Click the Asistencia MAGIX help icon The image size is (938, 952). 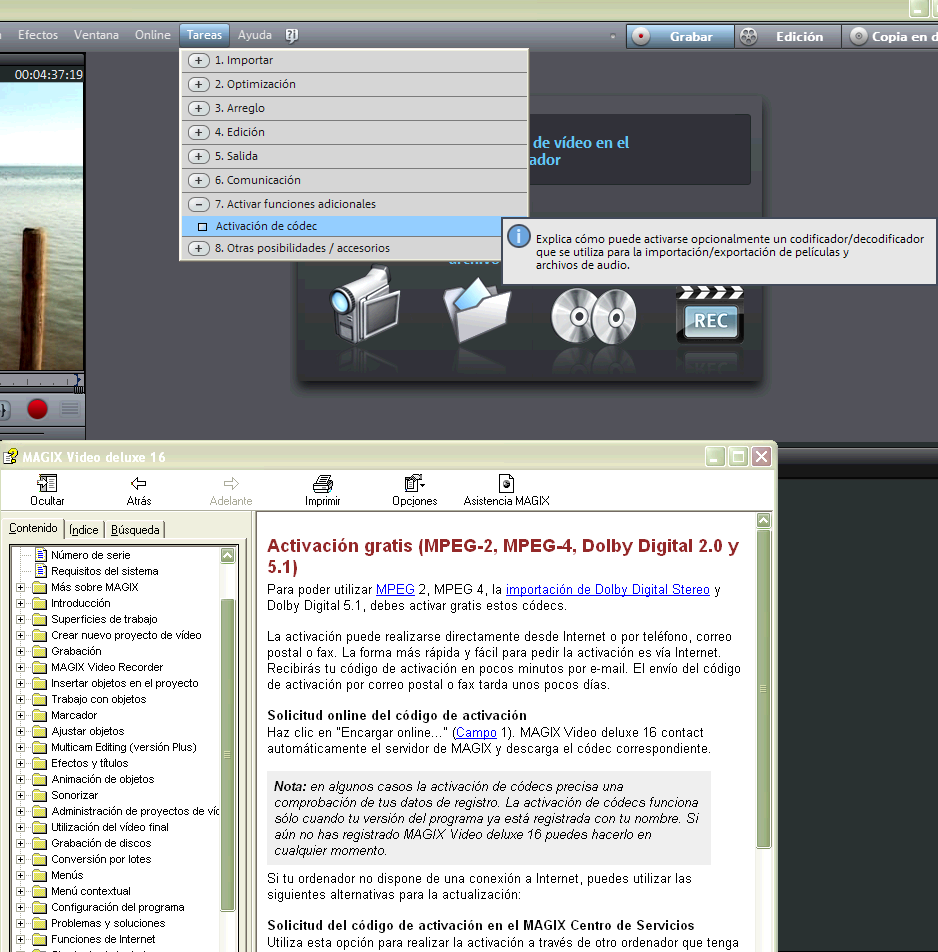coord(506,484)
